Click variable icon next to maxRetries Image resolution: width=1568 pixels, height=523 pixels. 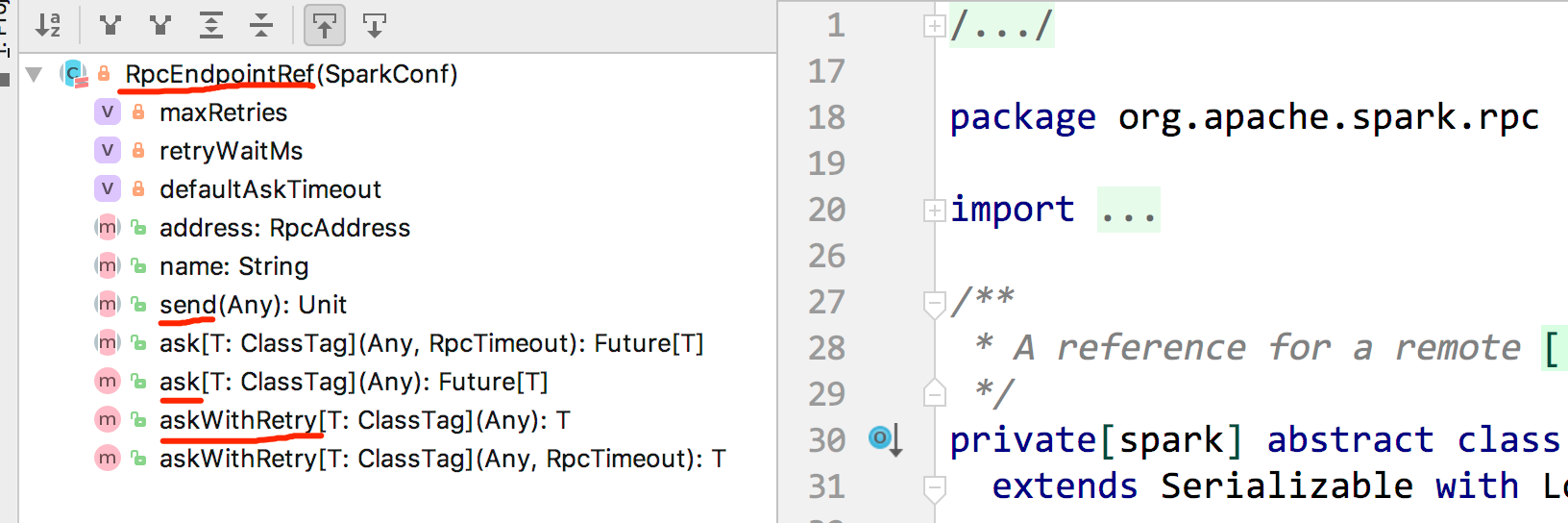click(108, 112)
